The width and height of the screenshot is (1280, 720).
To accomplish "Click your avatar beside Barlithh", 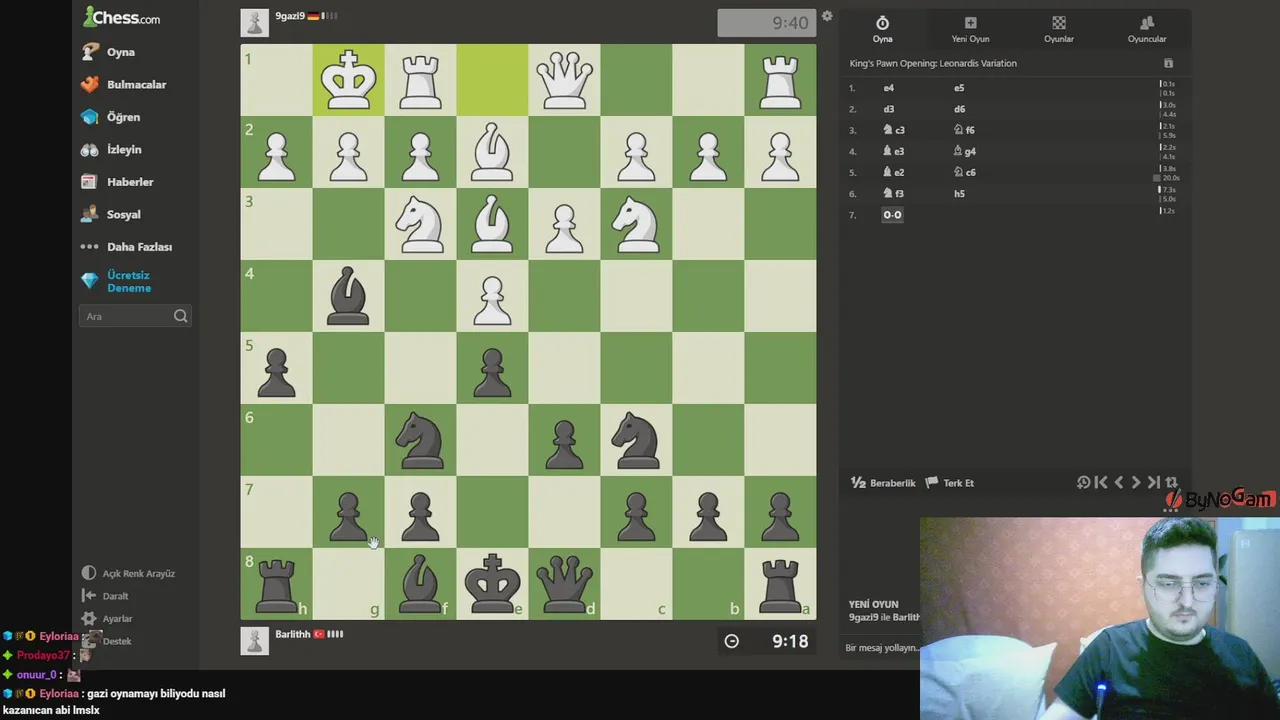I will (255, 641).
